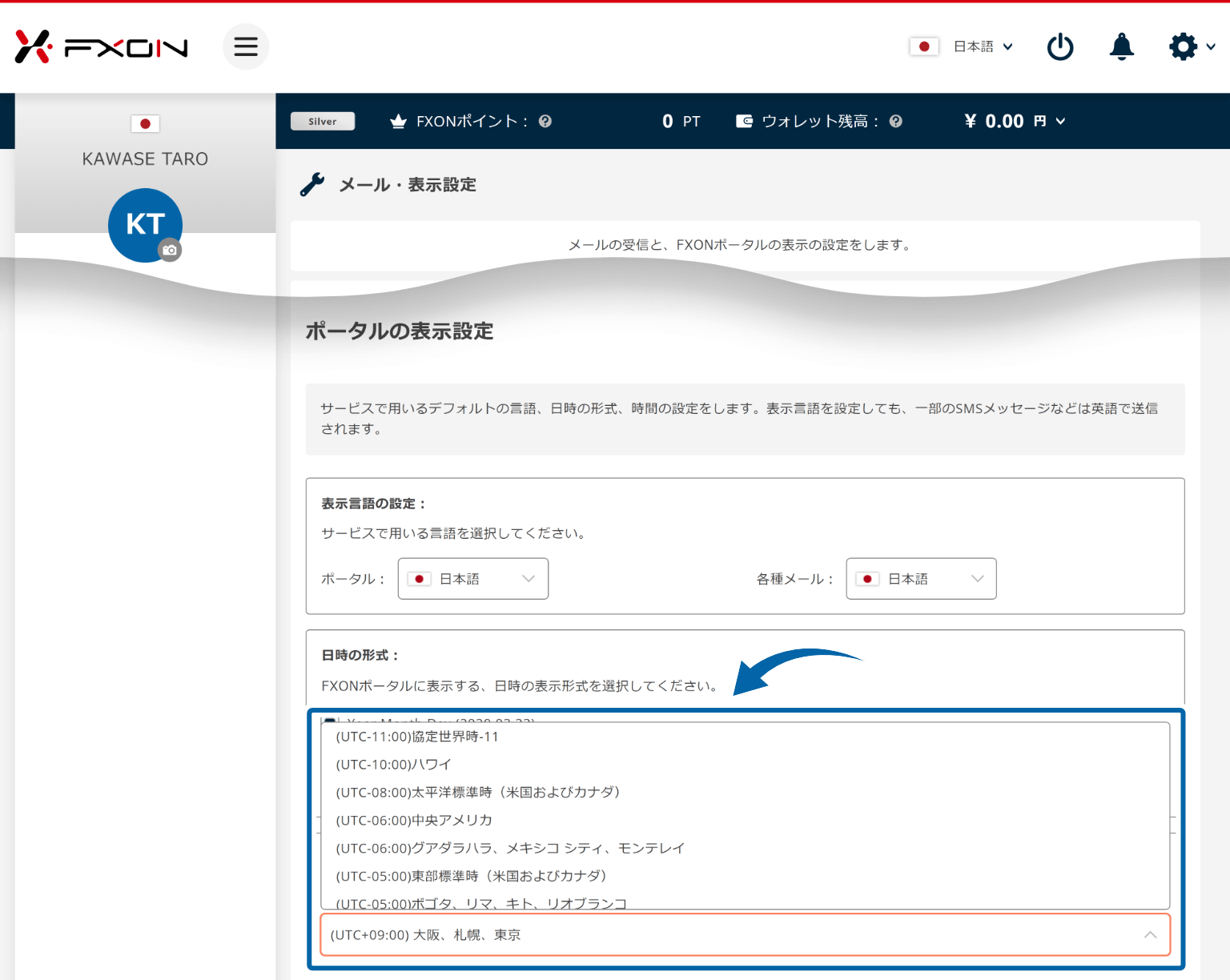The width and height of the screenshot is (1230, 980).
Task: Click the ¥ 0.00 wallet balance
Action: (994, 121)
